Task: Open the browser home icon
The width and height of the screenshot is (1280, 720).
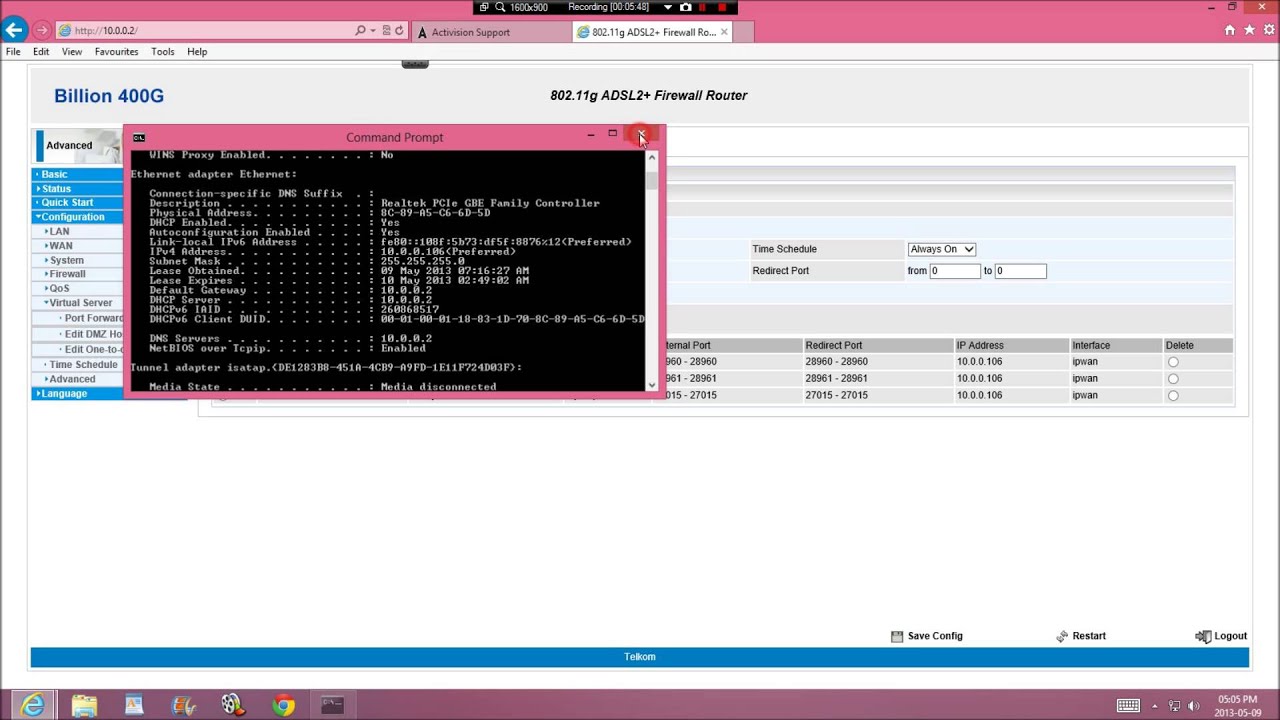Action: pos(1229,31)
